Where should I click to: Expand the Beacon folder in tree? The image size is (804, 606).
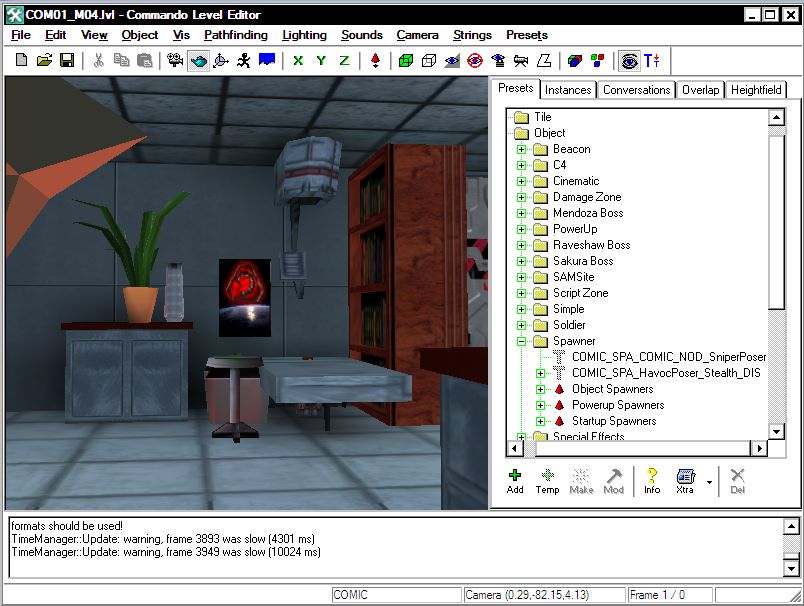click(521, 149)
